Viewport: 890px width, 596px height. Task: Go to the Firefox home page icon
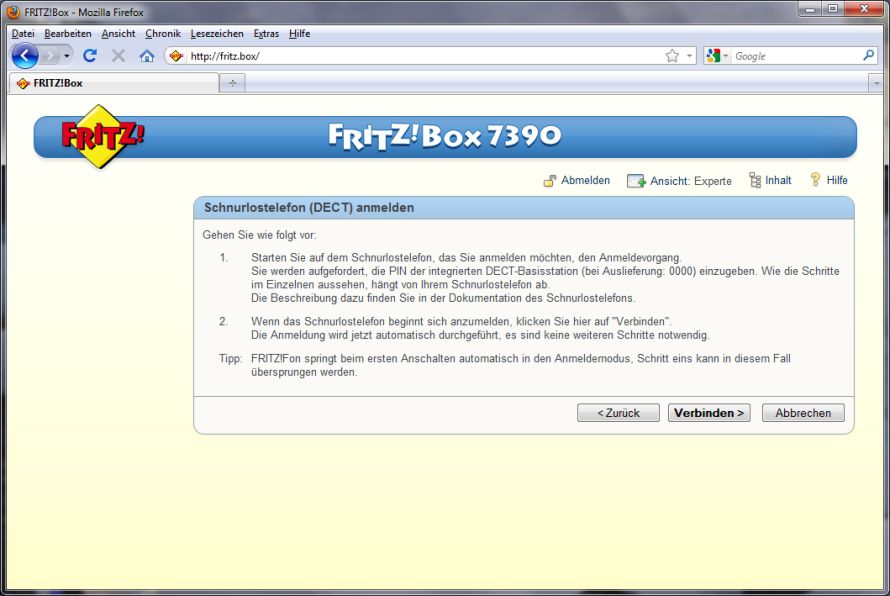[x=147, y=56]
